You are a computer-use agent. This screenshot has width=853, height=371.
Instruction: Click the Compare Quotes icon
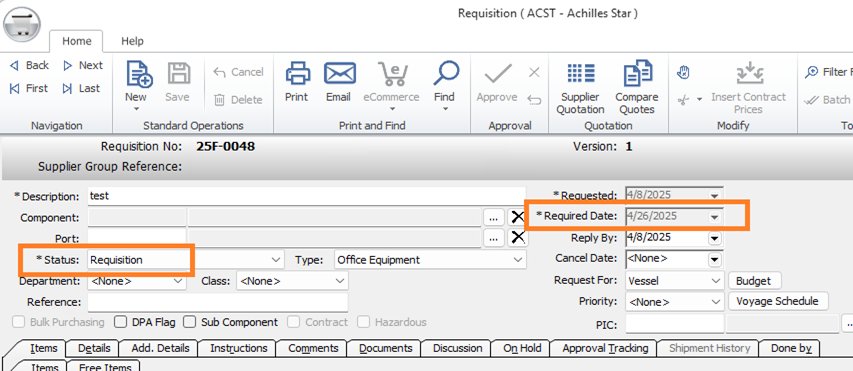[637, 73]
